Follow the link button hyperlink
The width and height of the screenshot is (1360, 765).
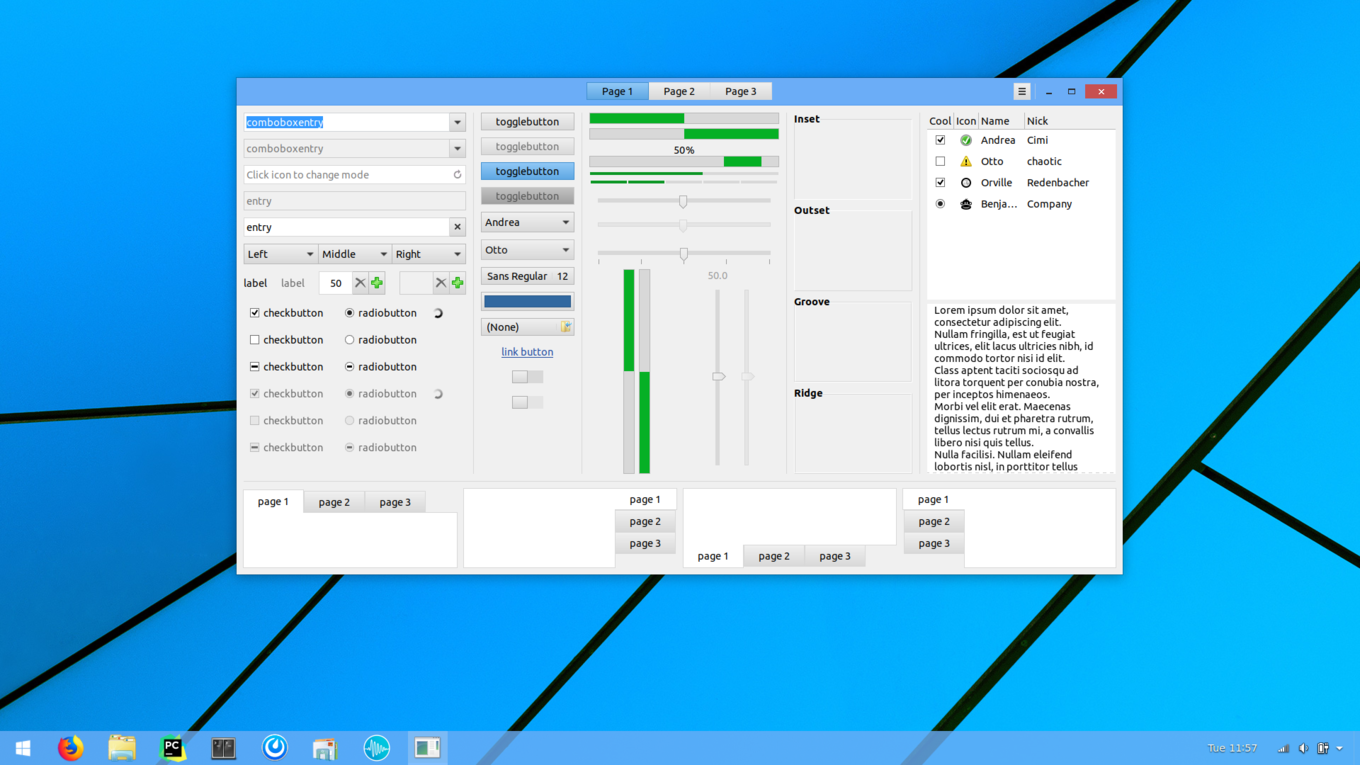pyautogui.click(x=527, y=352)
